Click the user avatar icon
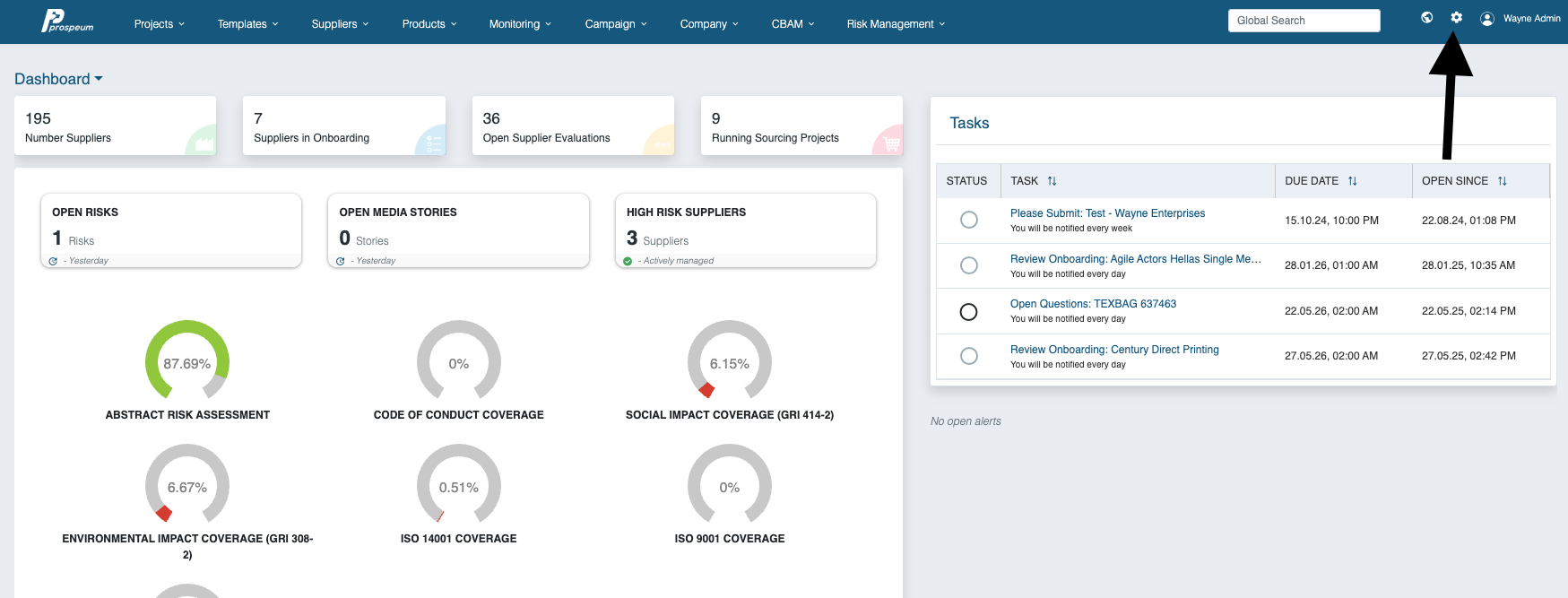Viewport: 1568px width, 598px height. (x=1487, y=18)
